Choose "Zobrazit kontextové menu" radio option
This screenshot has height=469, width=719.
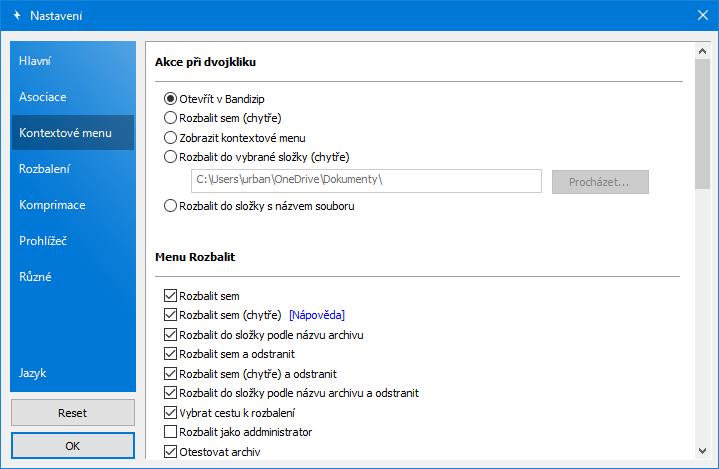(170, 137)
